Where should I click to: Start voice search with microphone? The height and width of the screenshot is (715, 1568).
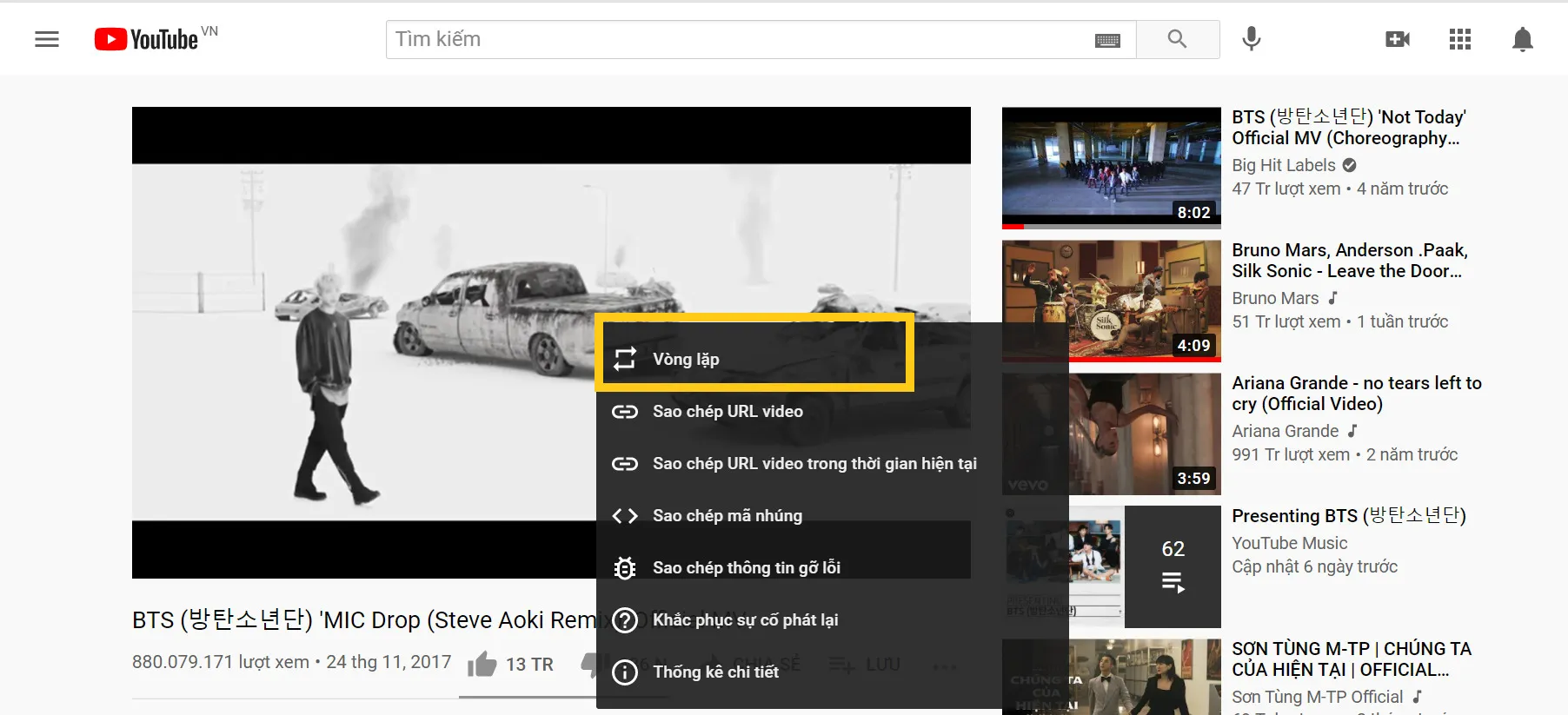(1252, 39)
